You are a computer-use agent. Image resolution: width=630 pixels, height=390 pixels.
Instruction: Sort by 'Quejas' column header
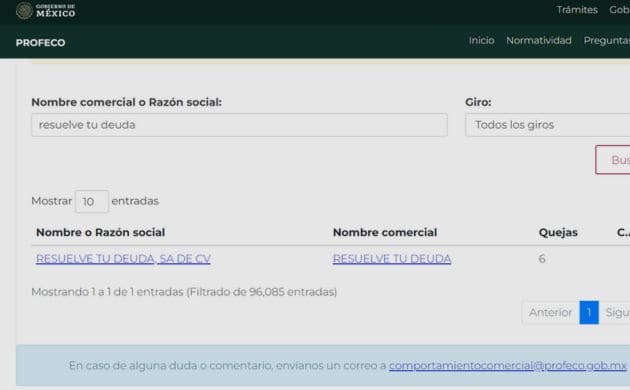(x=558, y=233)
